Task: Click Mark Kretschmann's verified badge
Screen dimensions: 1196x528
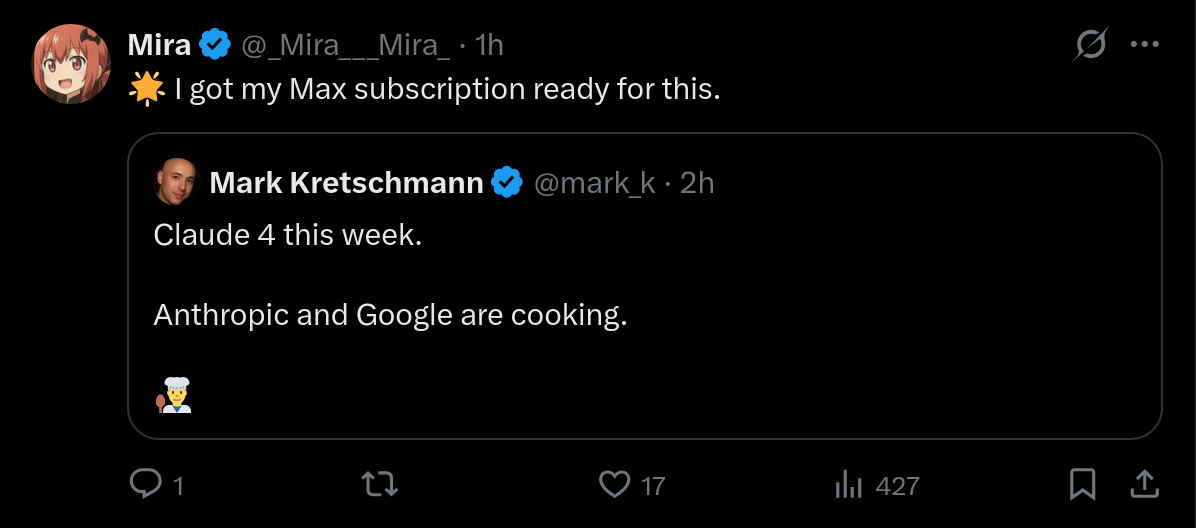Action: pyautogui.click(x=507, y=182)
